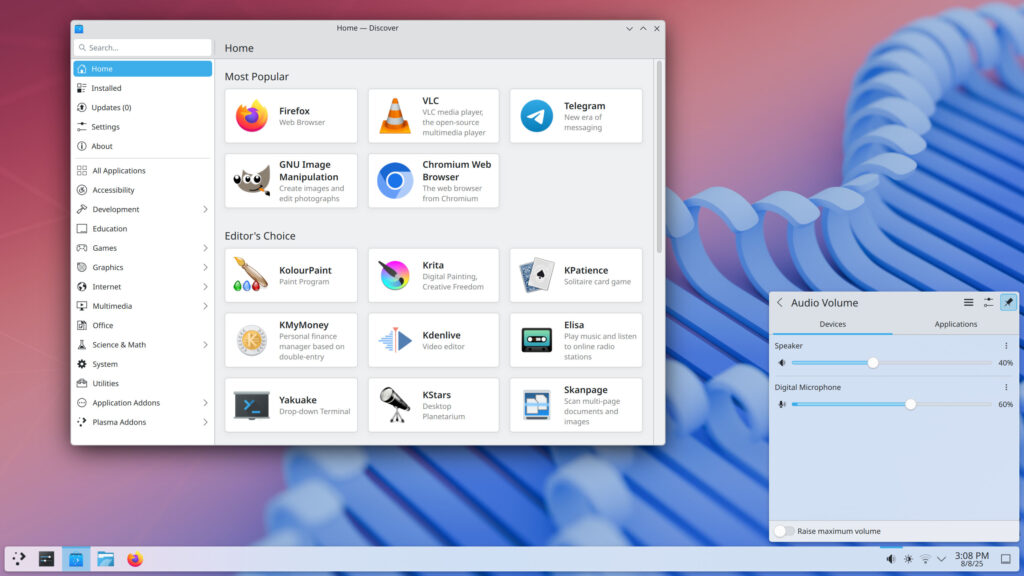Open Firefox from the Most Popular section
The height and width of the screenshot is (576, 1024).
pyautogui.click(x=291, y=116)
